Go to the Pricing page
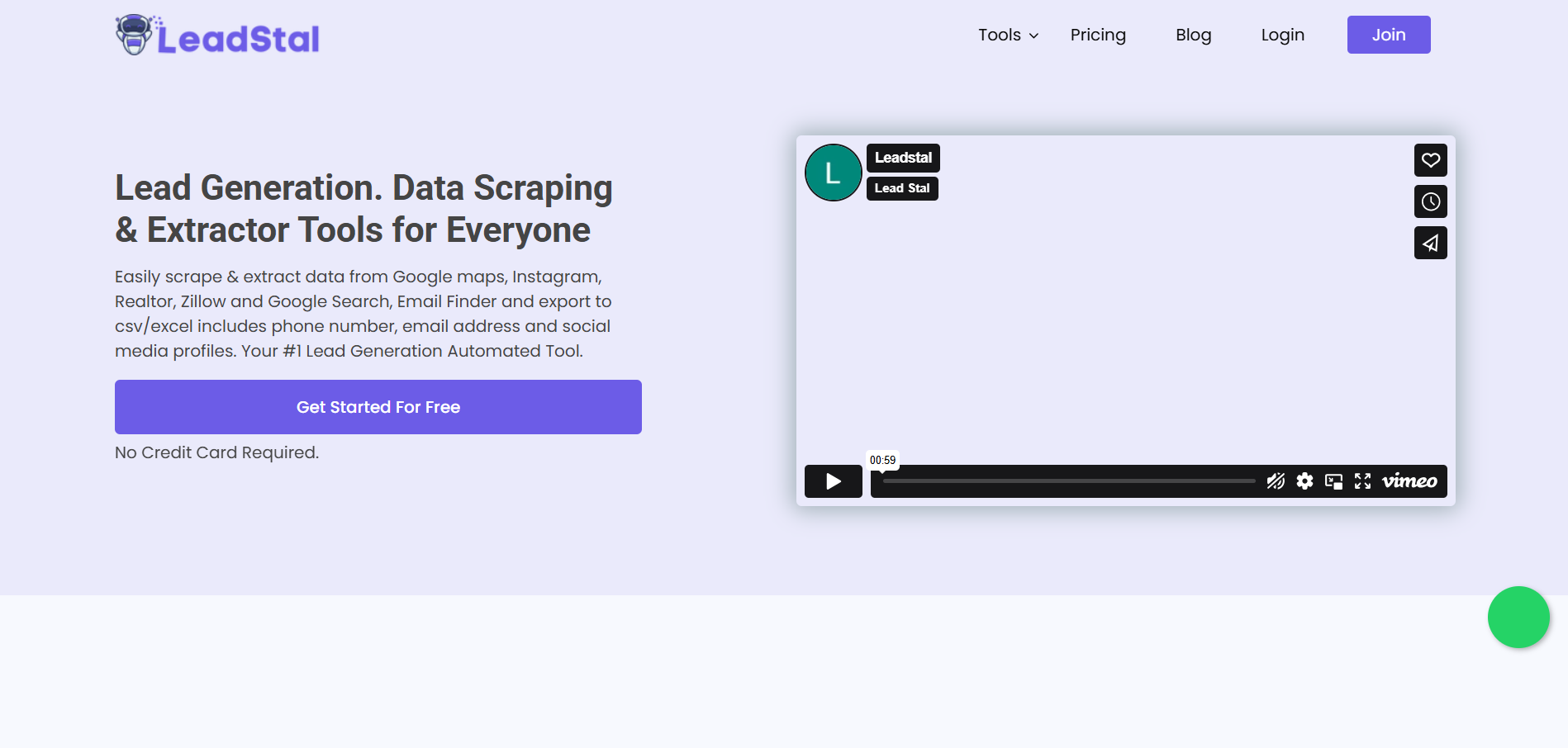Viewport: 1568px width, 748px height. click(1098, 35)
